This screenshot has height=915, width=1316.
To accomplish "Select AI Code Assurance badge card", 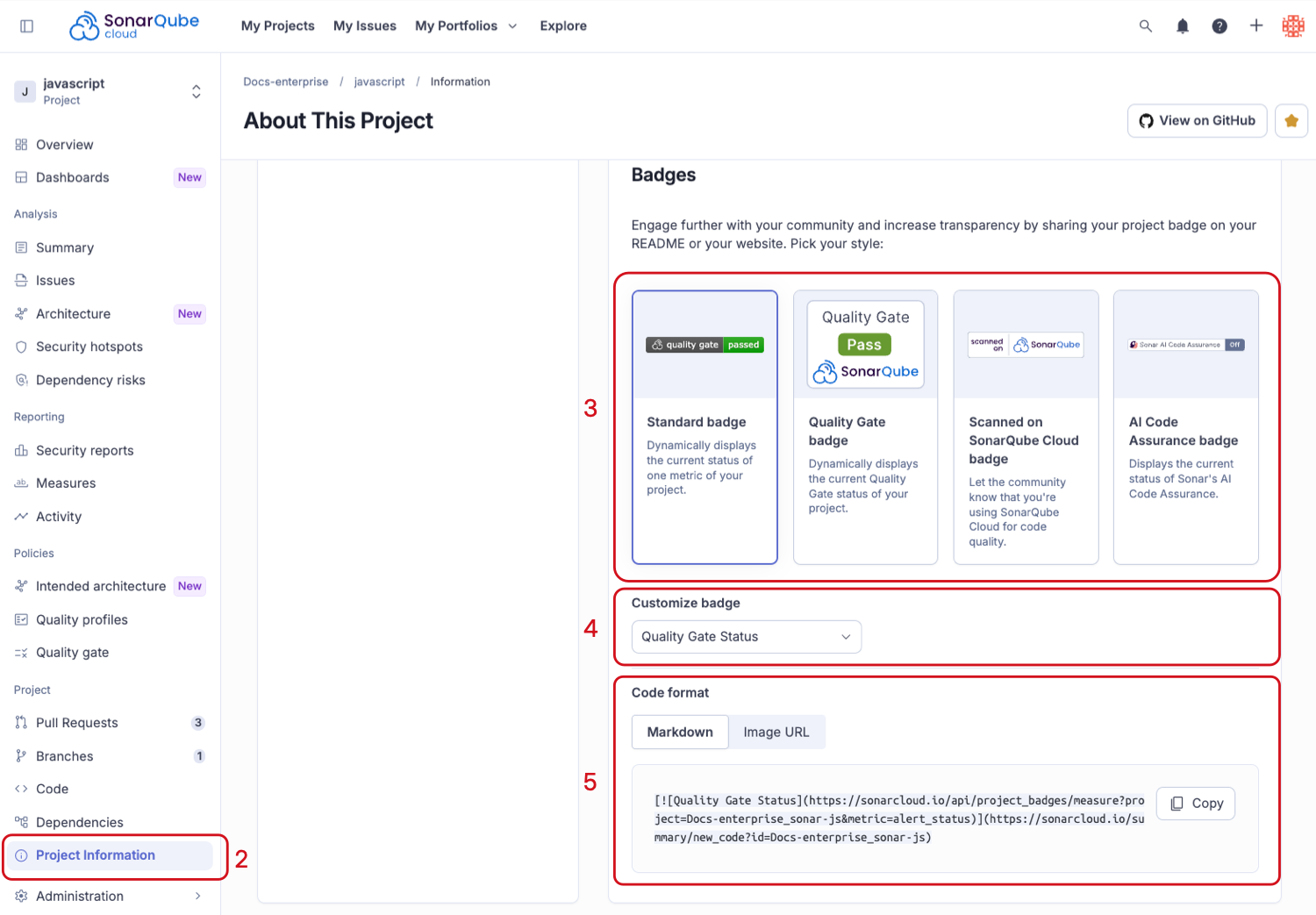I will click(x=1186, y=427).
